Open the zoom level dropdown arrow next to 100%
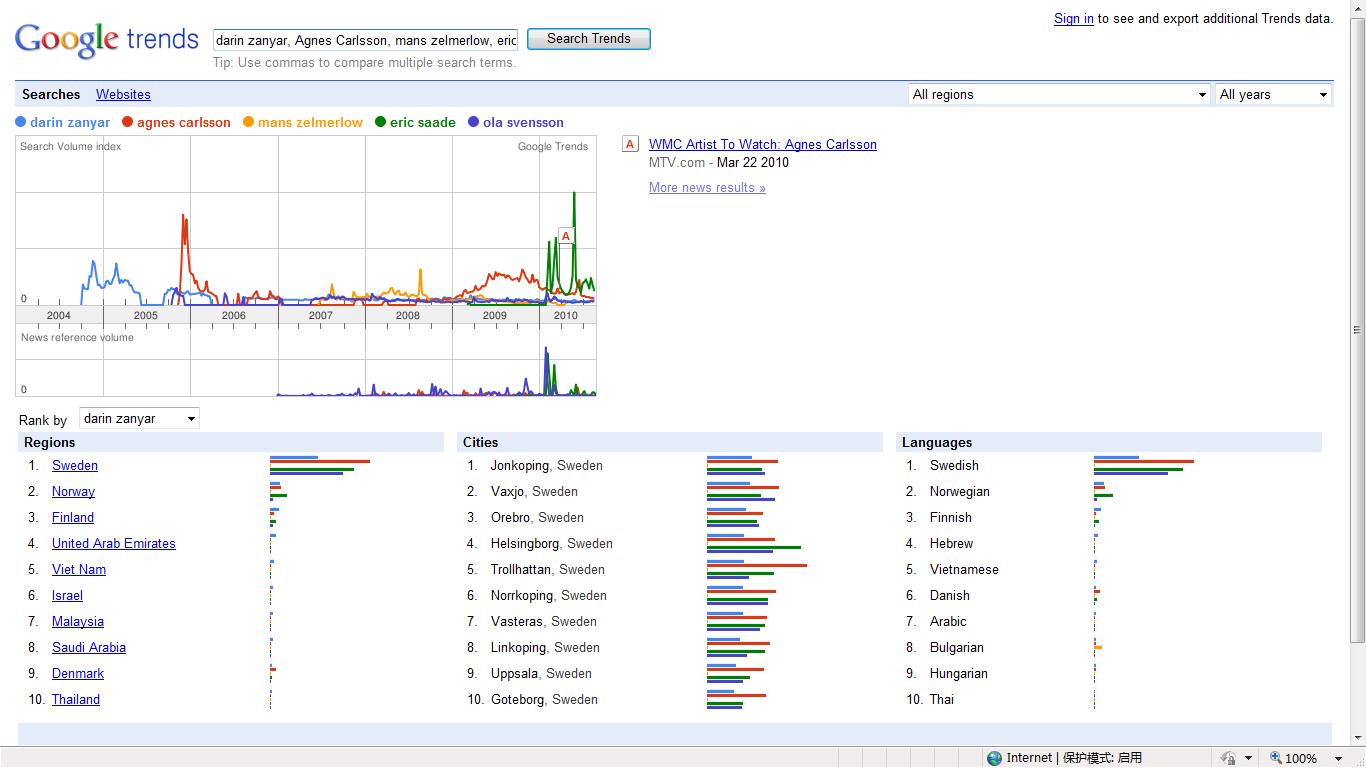 [x=1338, y=758]
